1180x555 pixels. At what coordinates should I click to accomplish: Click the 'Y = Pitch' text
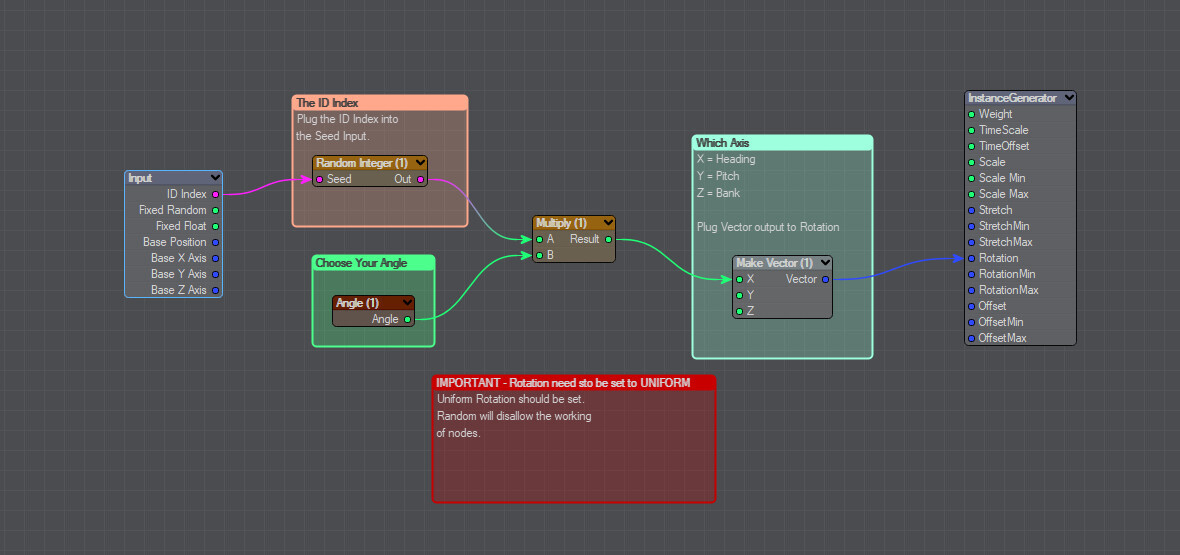pyautogui.click(x=718, y=175)
